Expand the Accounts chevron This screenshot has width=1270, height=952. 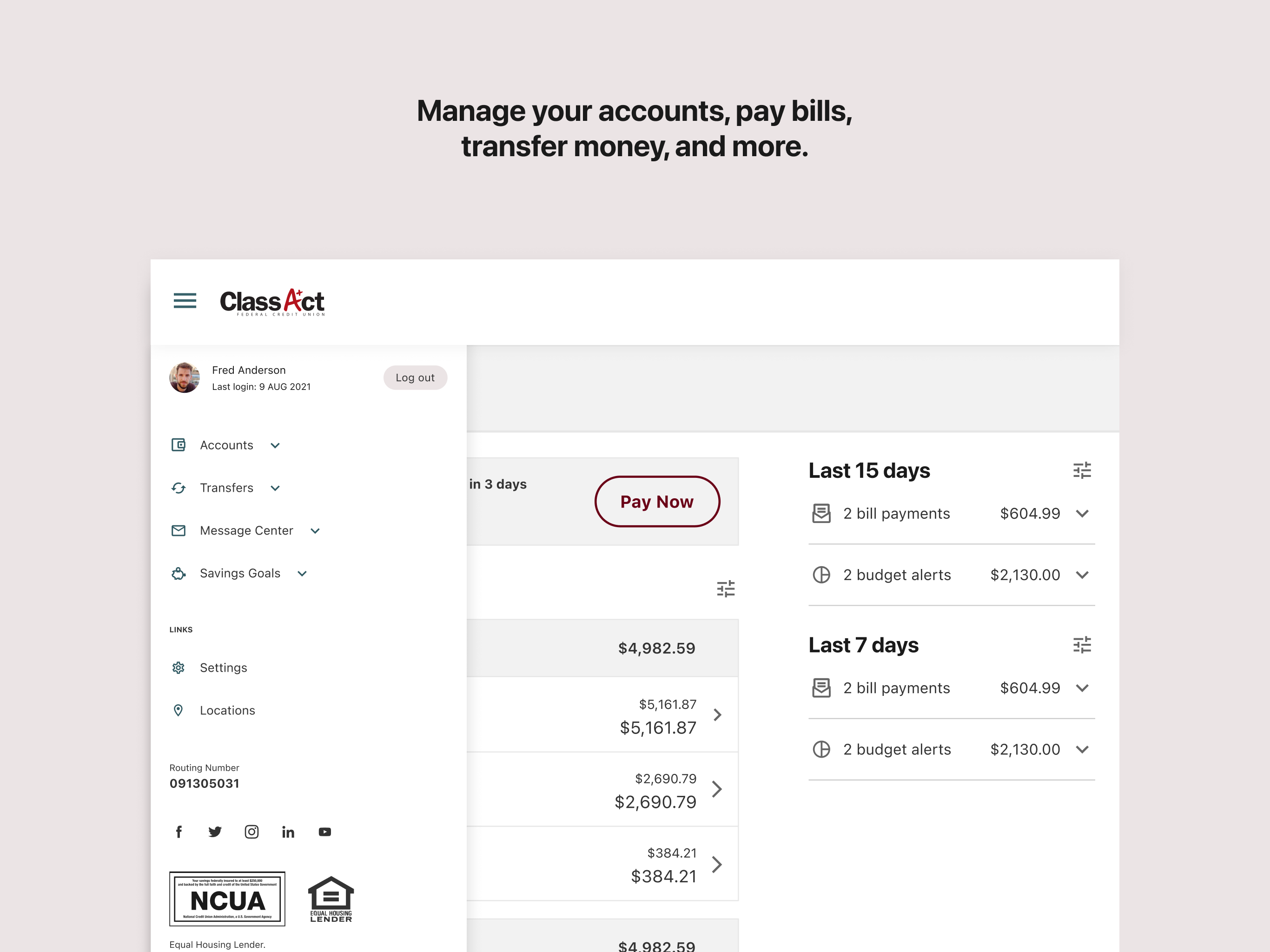(275, 446)
